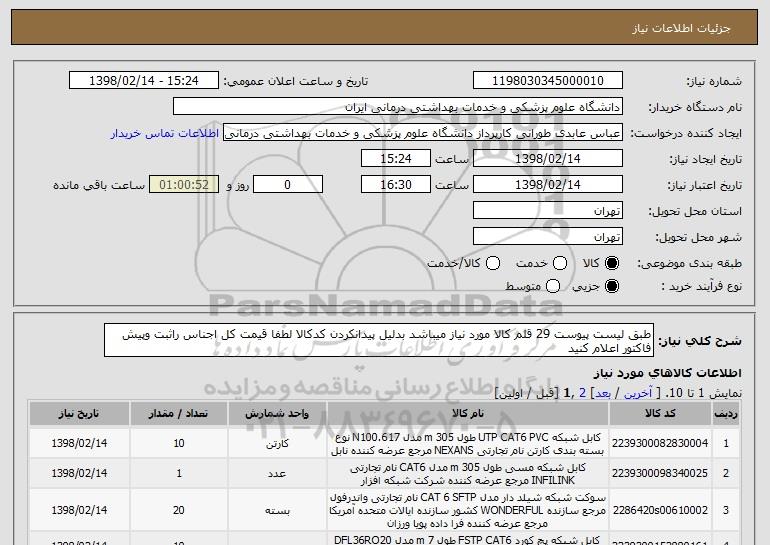Open page 2 of the items list

582,393
